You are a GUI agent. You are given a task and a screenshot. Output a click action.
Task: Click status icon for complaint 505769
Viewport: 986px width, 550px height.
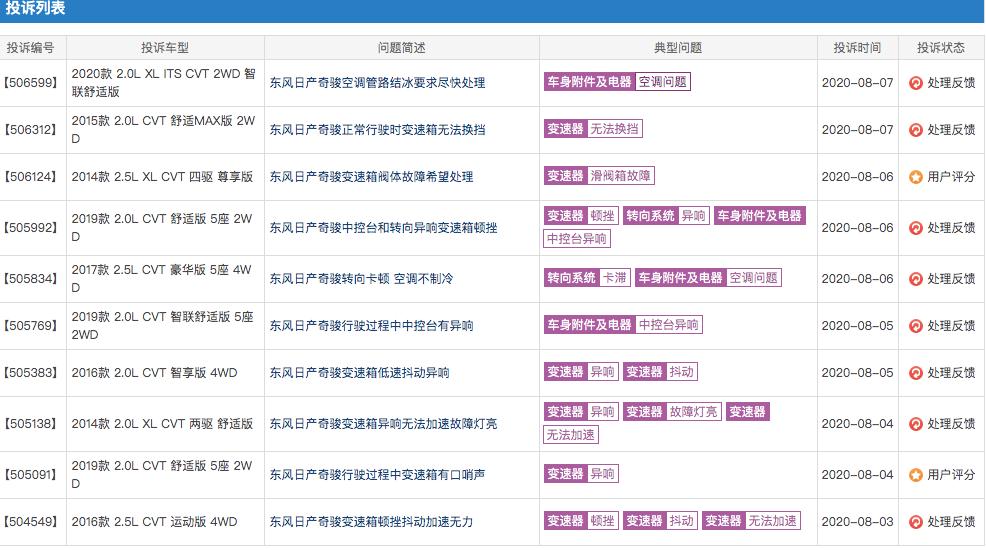point(916,326)
